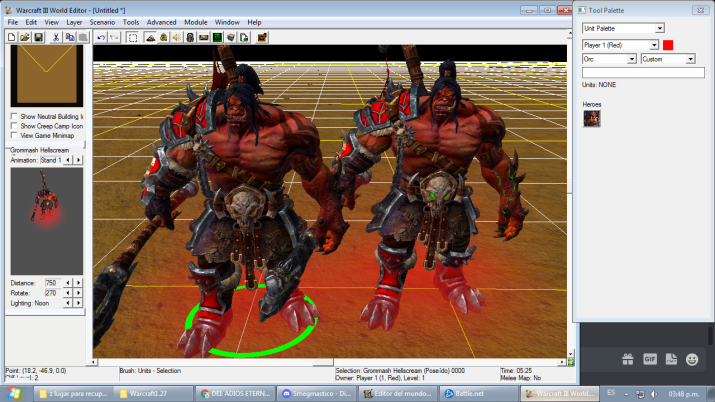Create a new map with the New icon

pos(11,37)
